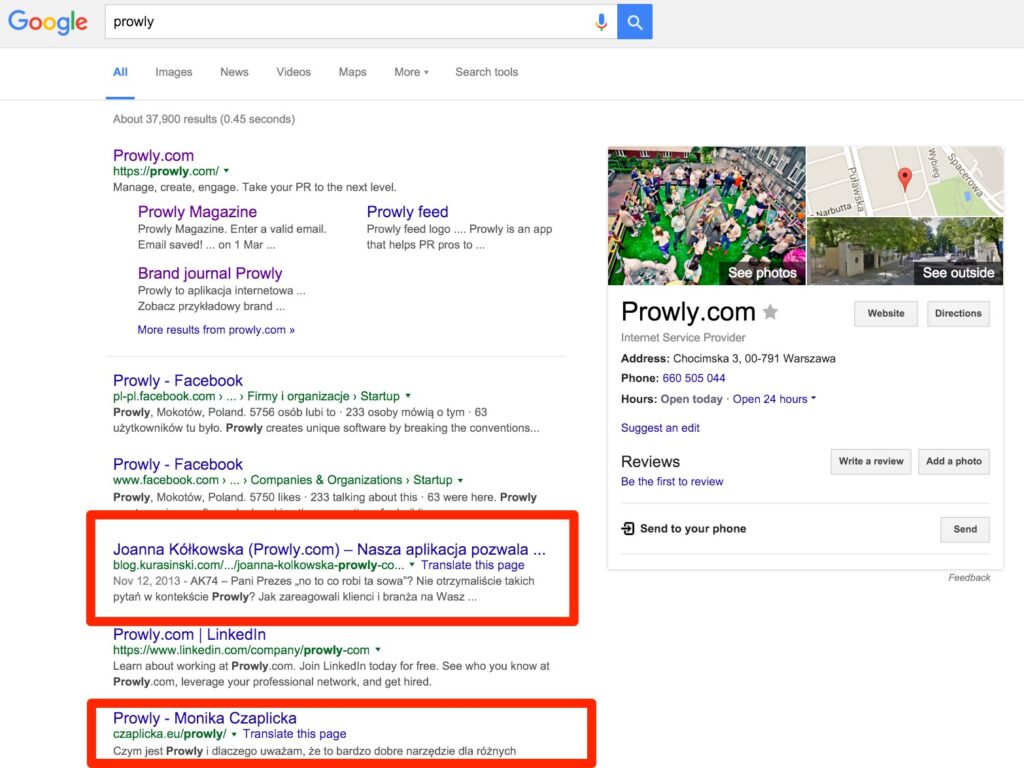Click the microphone voice search icon

pyautogui.click(x=601, y=22)
